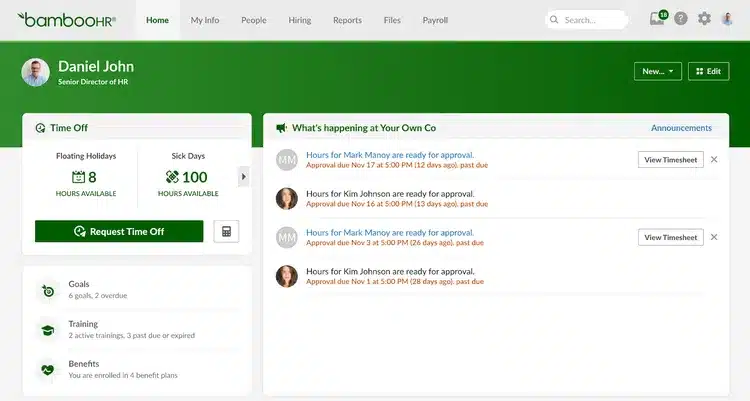Open the People tab

point(254,20)
